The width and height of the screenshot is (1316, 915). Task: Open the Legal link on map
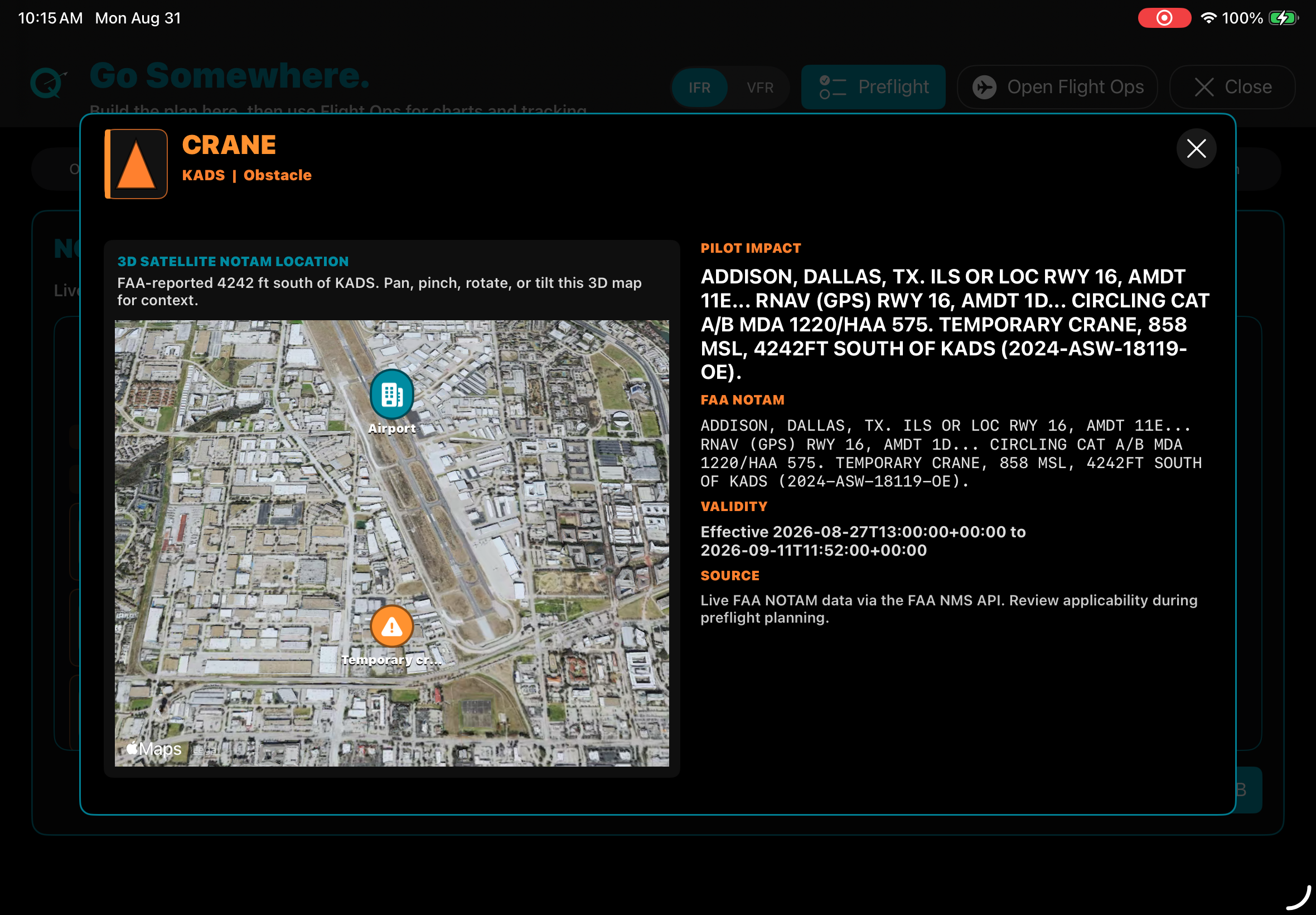pyautogui.click(x=205, y=750)
